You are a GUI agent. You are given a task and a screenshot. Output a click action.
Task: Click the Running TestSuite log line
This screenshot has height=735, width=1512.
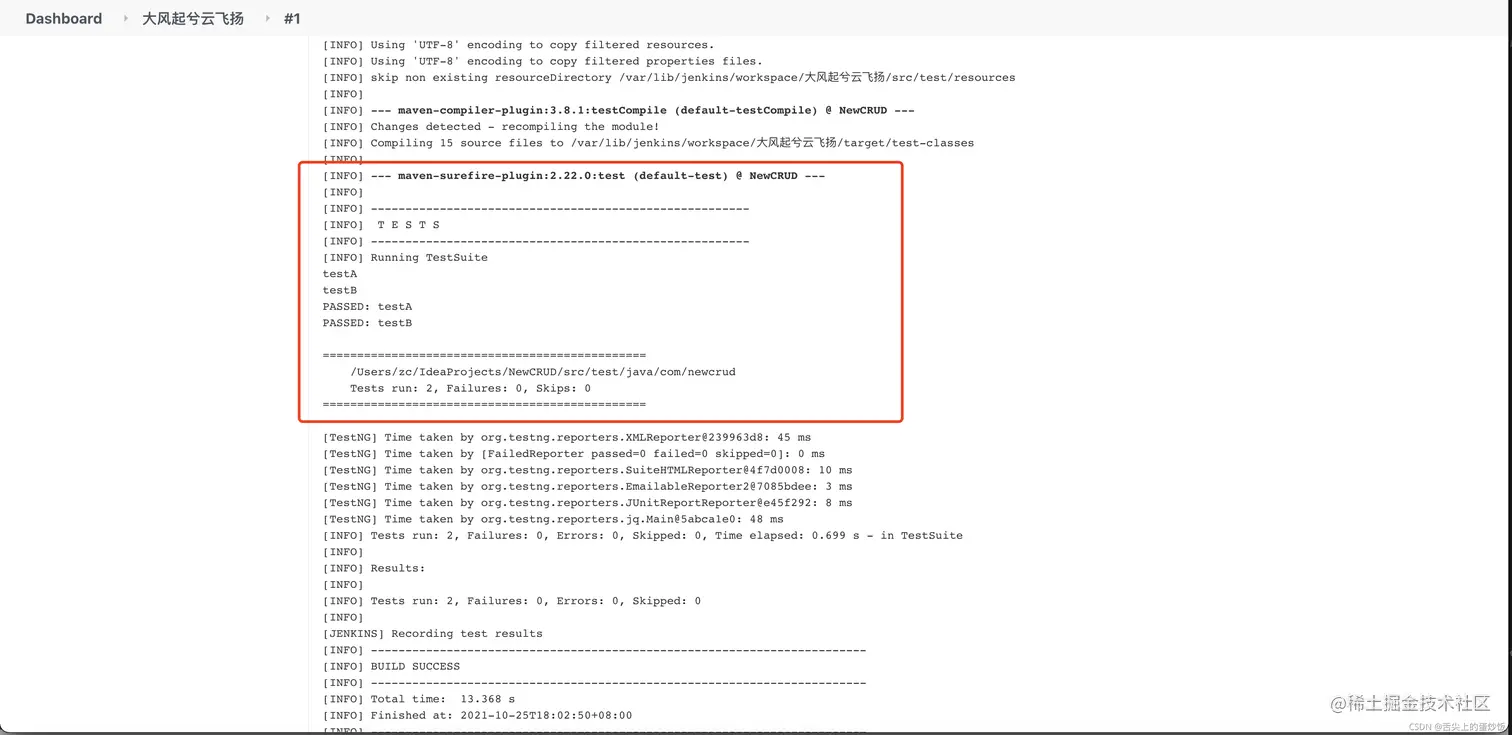click(x=405, y=257)
